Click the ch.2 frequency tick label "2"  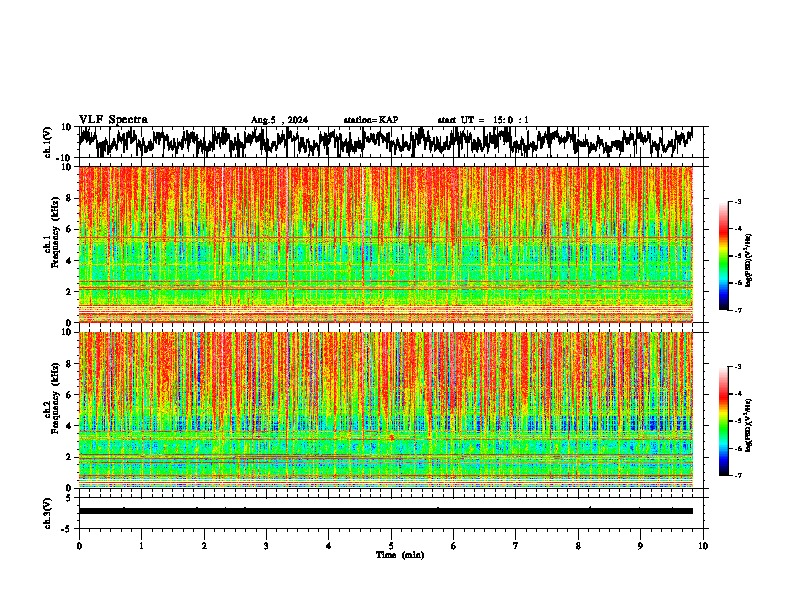coord(69,457)
